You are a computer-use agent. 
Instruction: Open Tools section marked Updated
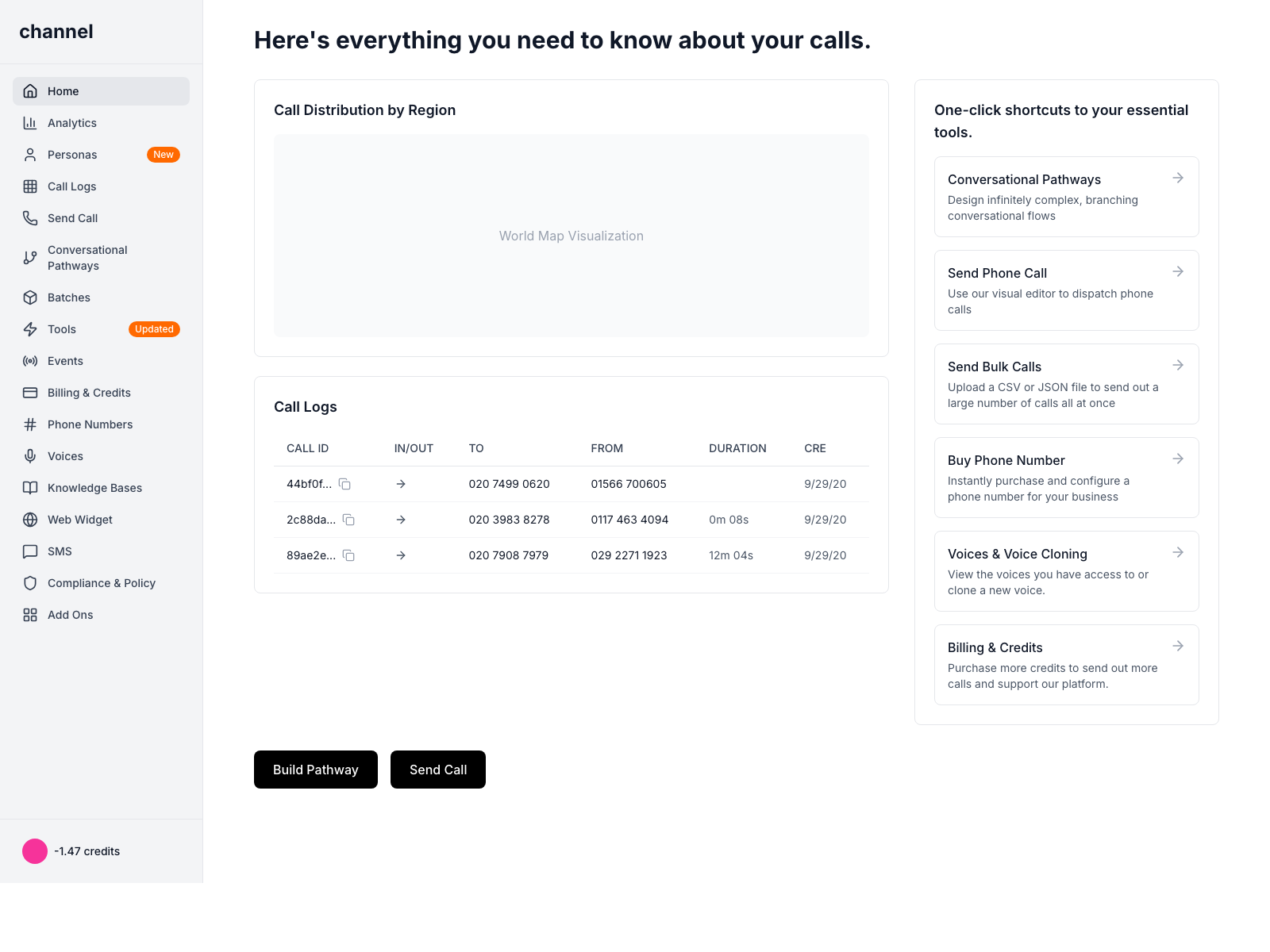[62, 329]
